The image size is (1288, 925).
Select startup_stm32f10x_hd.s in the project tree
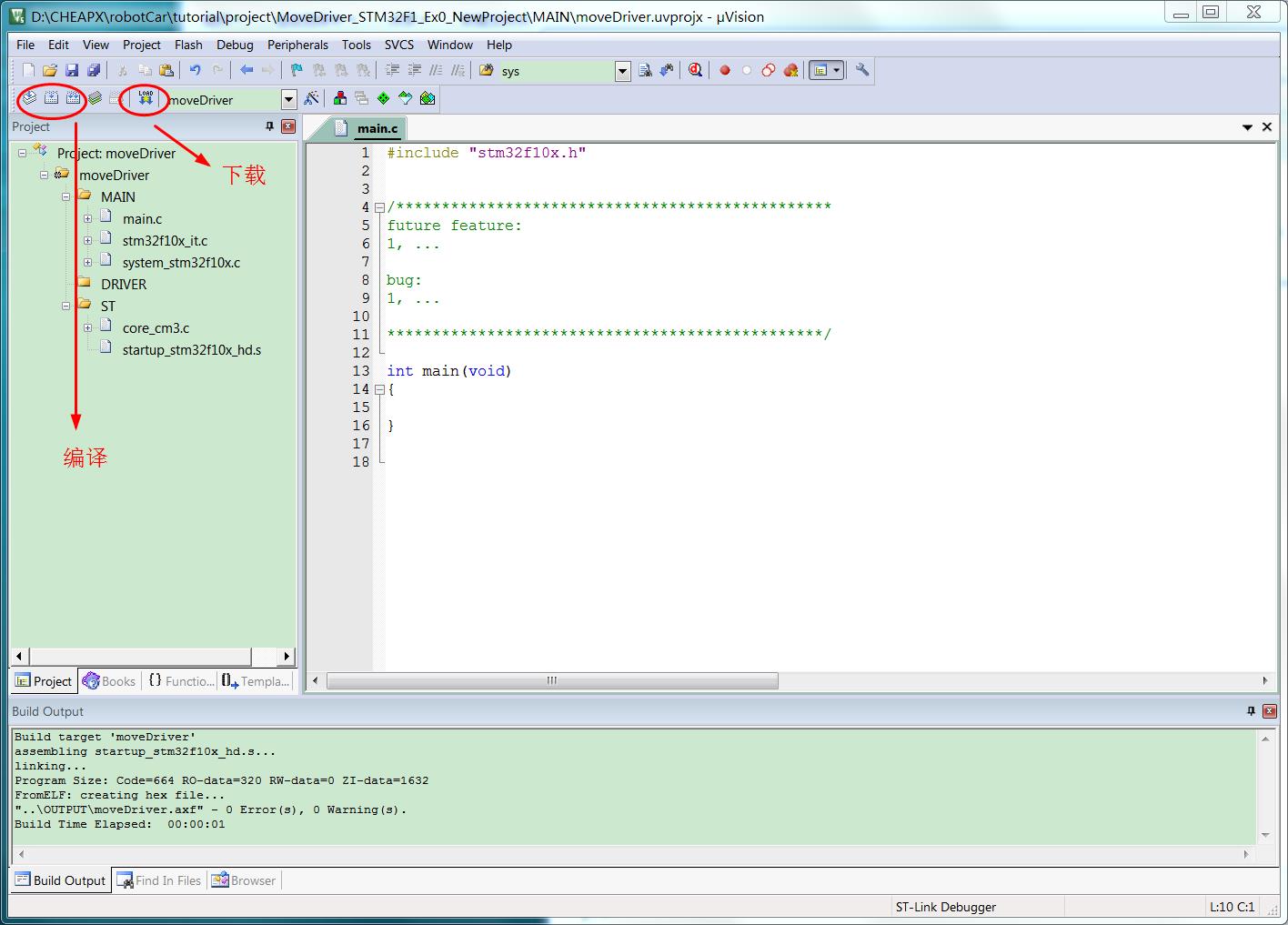[x=191, y=350]
